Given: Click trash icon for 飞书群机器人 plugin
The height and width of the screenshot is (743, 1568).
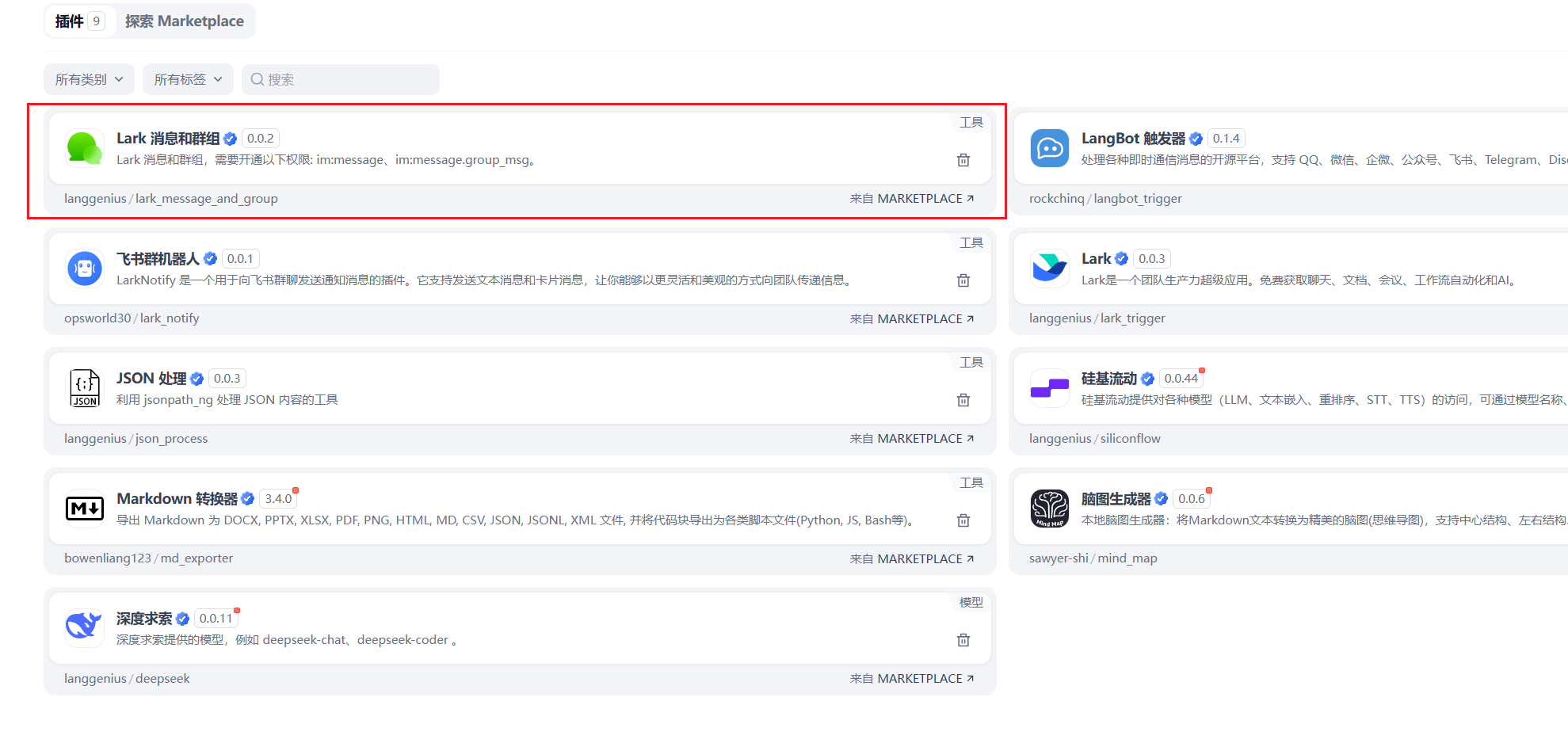Looking at the screenshot, I should pos(963,280).
